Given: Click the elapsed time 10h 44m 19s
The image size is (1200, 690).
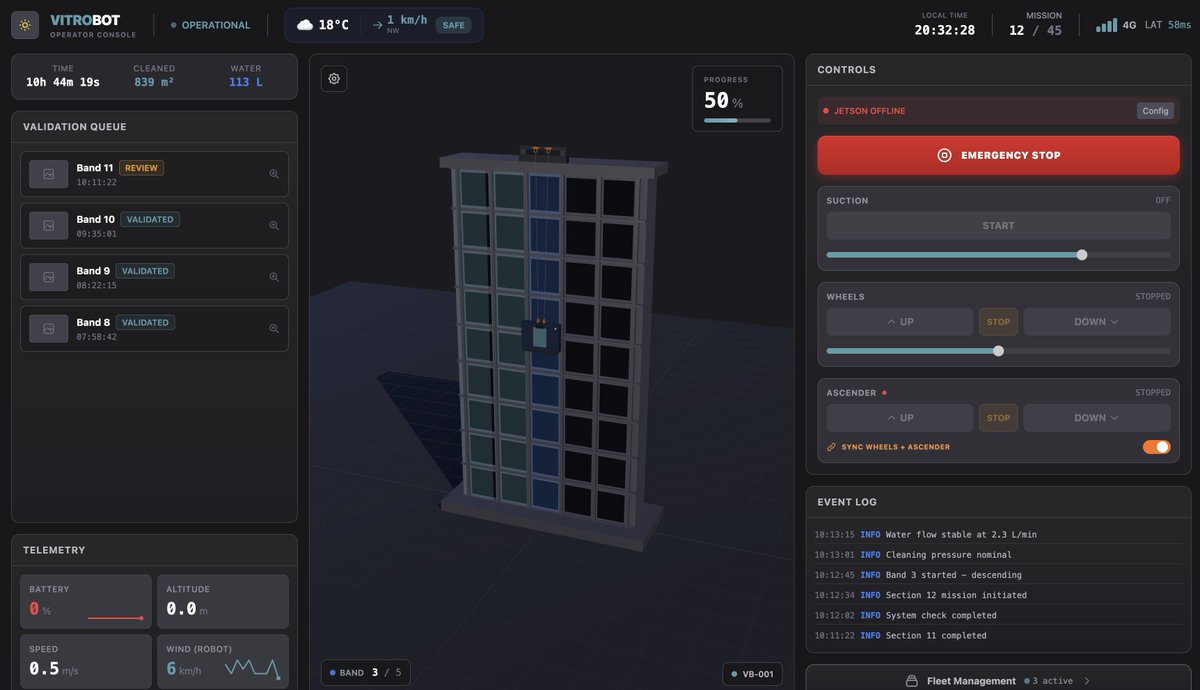Looking at the screenshot, I should (x=63, y=82).
